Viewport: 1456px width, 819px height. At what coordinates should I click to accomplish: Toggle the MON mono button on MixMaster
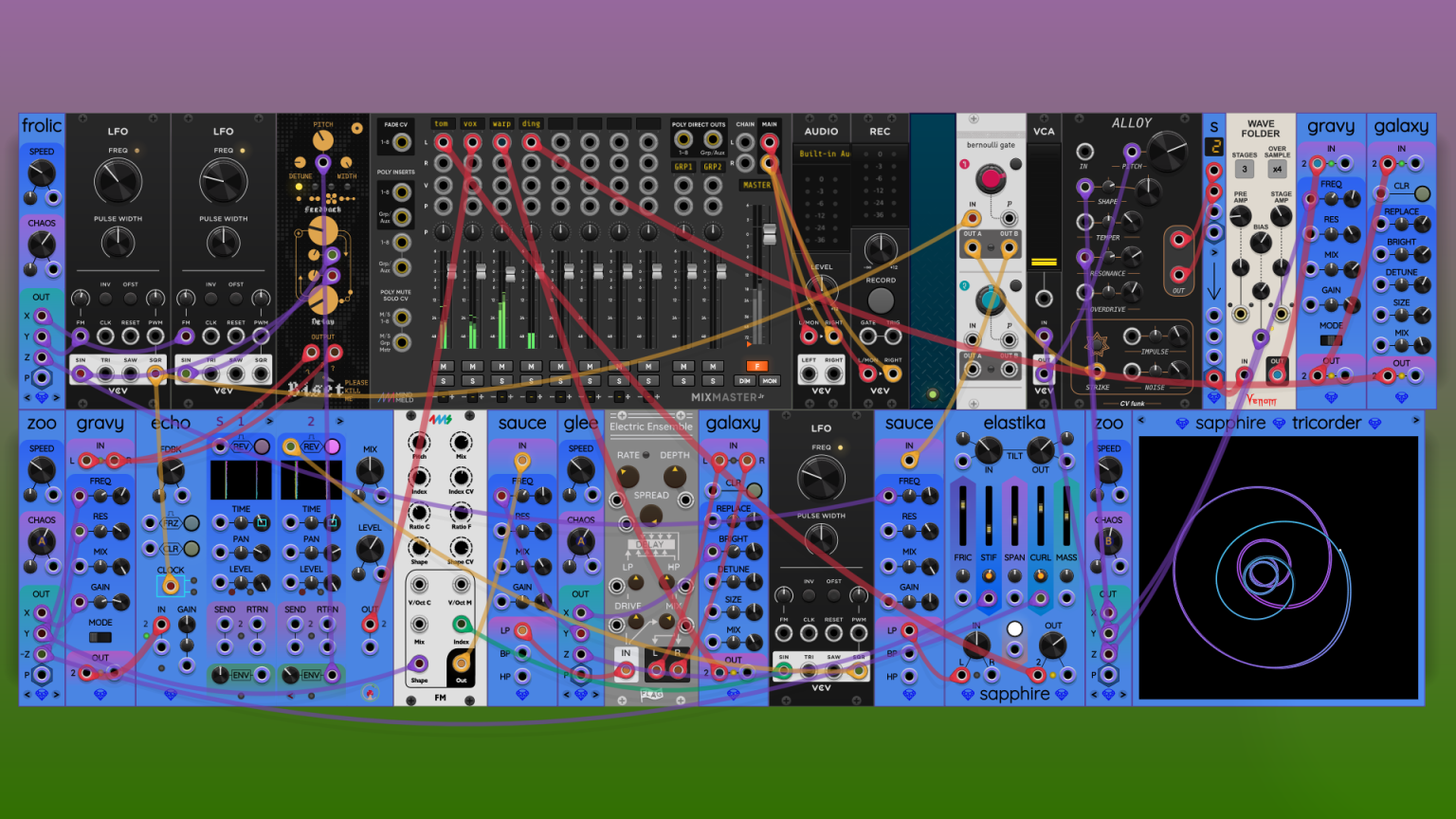coord(770,381)
